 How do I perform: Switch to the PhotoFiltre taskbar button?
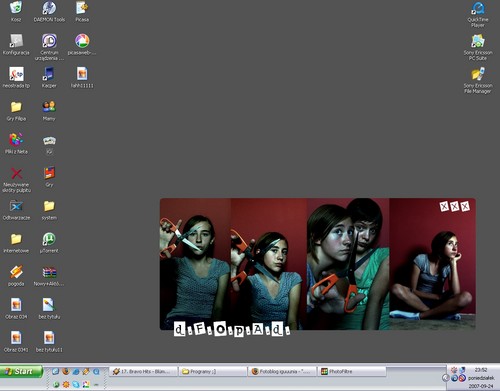tap(352, 371)
